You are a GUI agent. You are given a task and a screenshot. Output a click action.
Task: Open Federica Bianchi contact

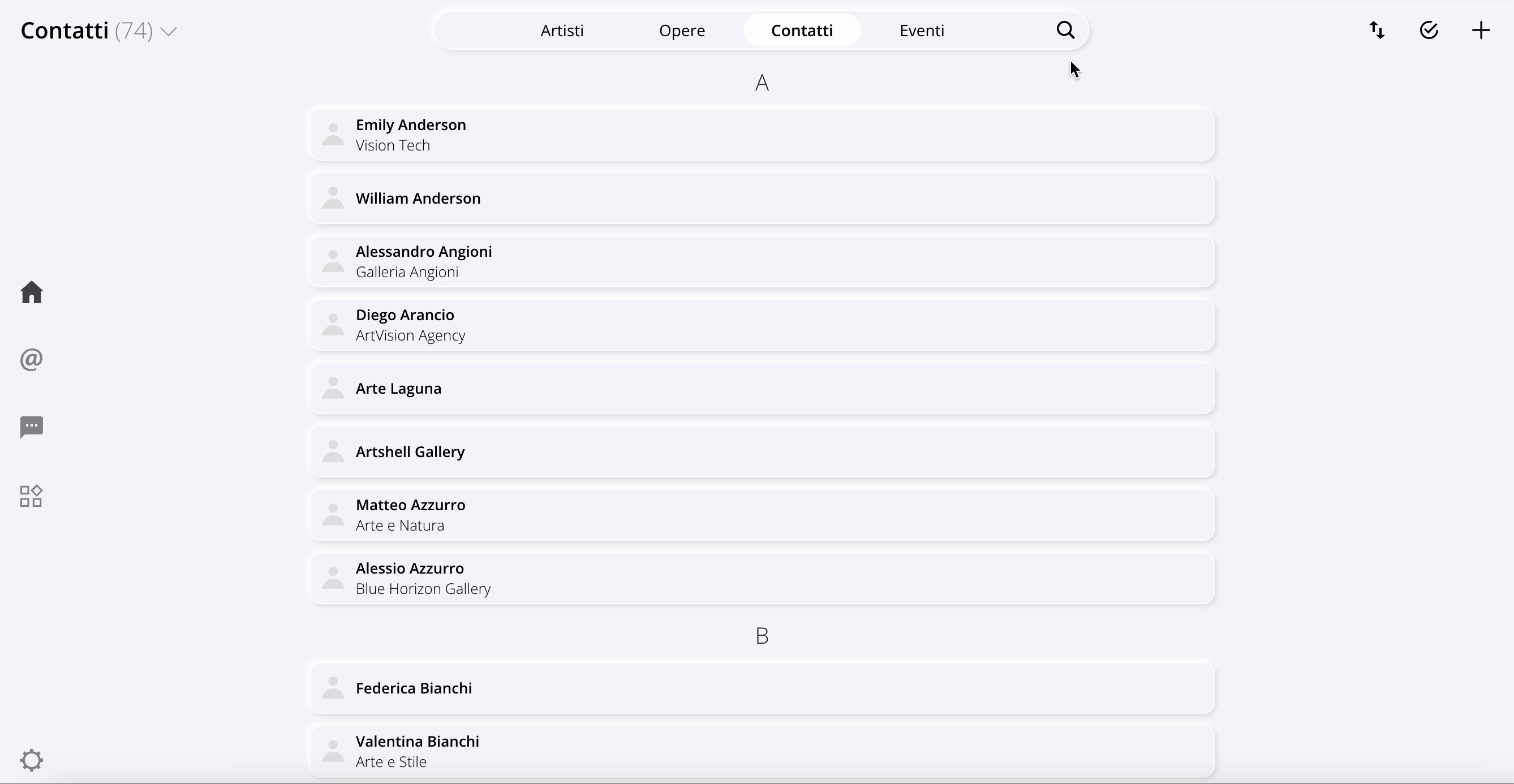click(x=762, y=688)
